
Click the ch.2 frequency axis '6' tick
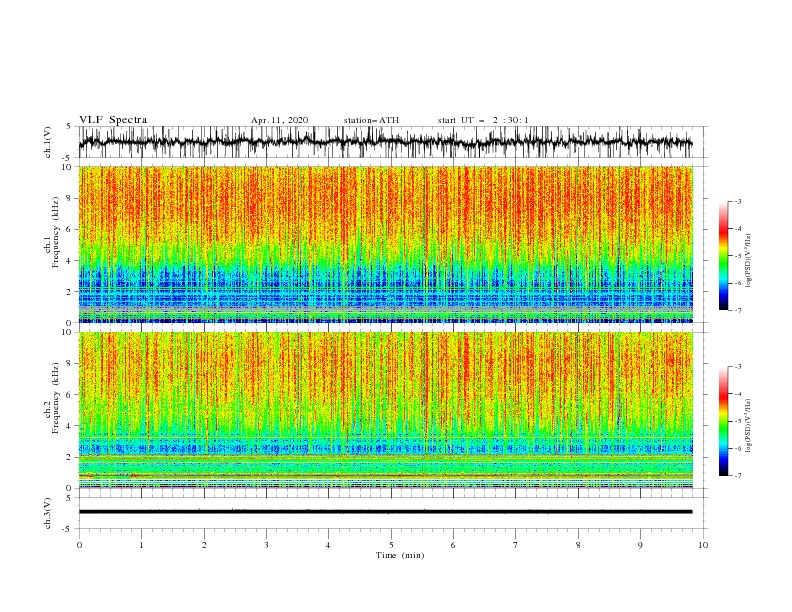(x=70, y=395)
